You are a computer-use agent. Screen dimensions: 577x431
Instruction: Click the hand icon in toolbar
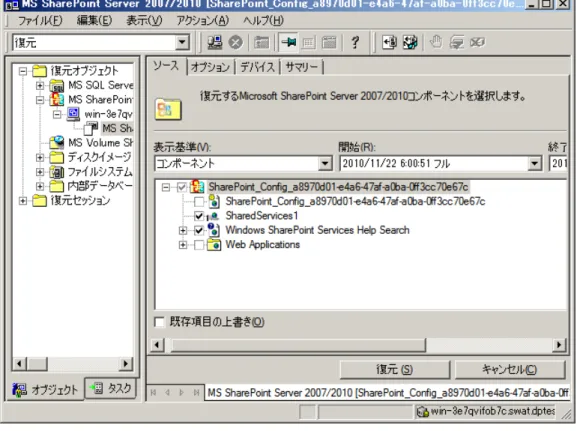436,43
